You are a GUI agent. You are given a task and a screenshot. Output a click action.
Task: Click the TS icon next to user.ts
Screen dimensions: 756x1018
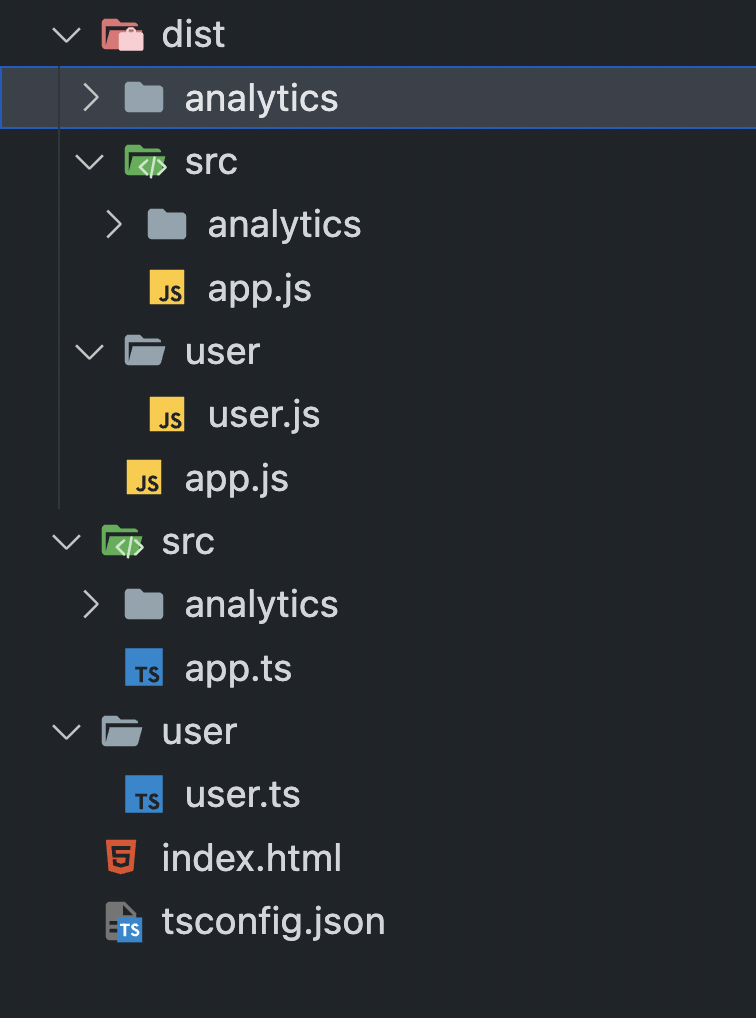pos(145,794)
